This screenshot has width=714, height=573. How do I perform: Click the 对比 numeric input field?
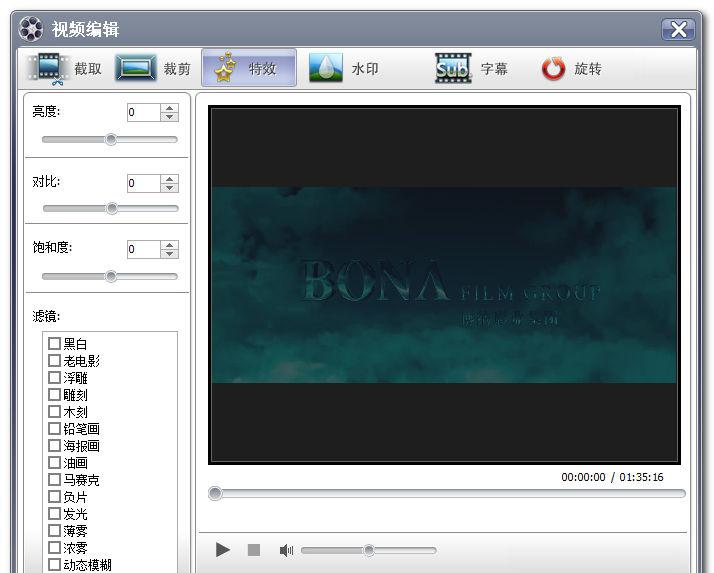tap(144, 183)
